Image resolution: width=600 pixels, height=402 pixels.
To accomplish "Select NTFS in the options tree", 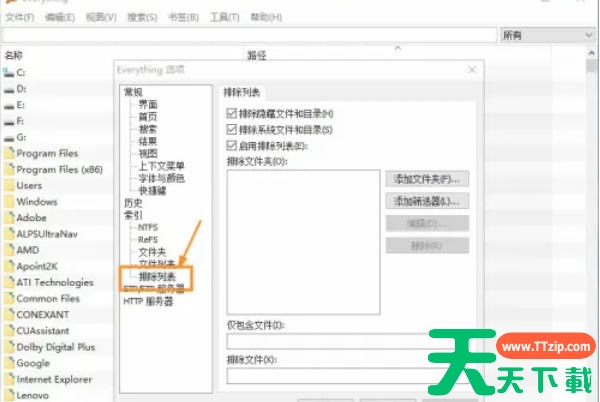I will pos(148,228).
